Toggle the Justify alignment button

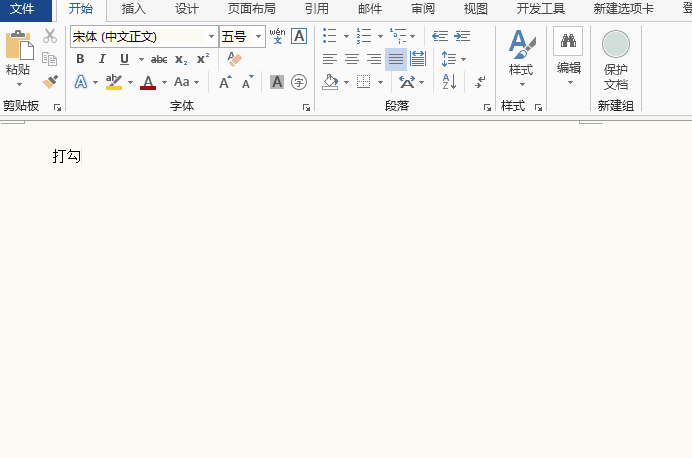tap(396, 59)
